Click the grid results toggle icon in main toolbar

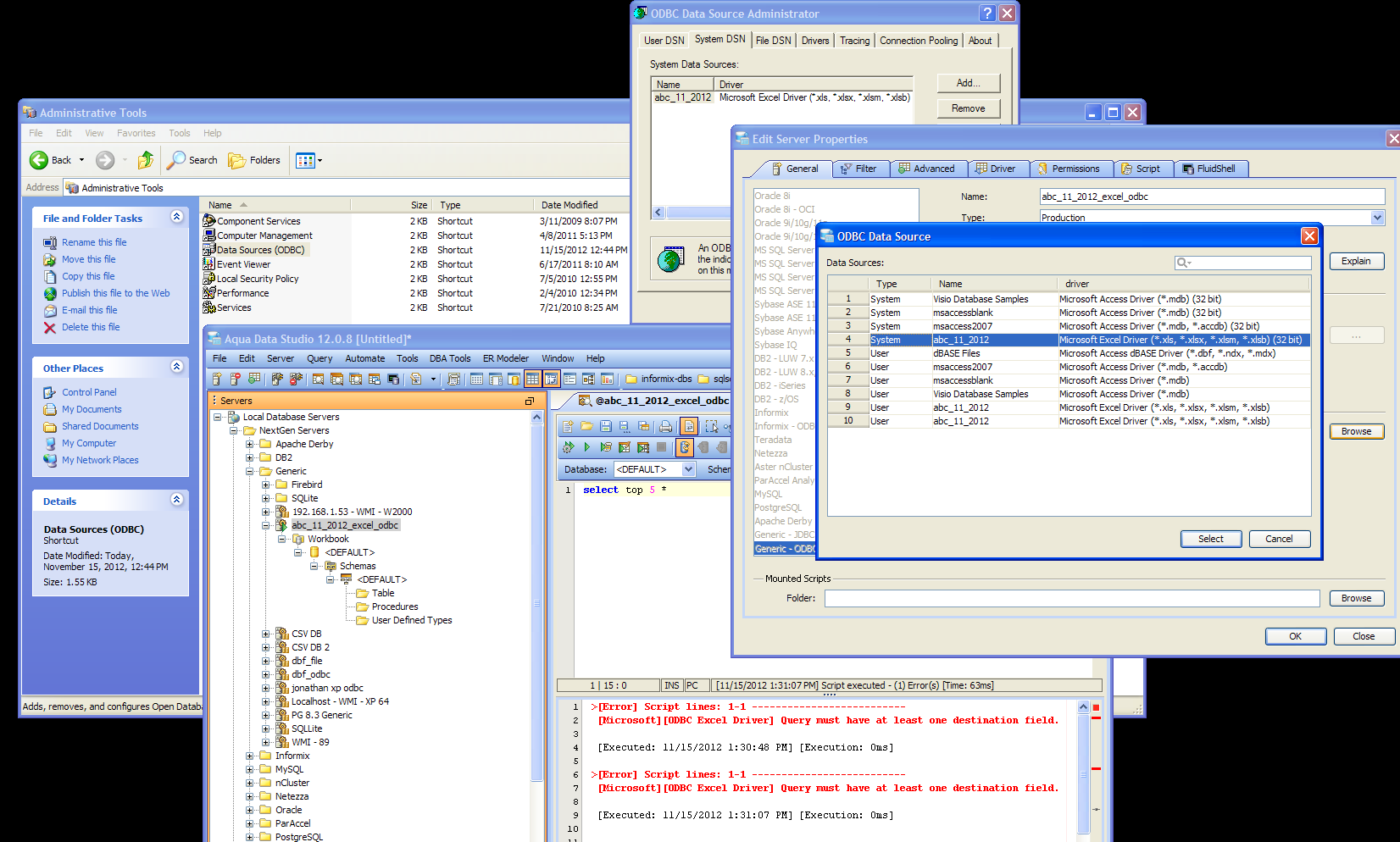(532, 379)
